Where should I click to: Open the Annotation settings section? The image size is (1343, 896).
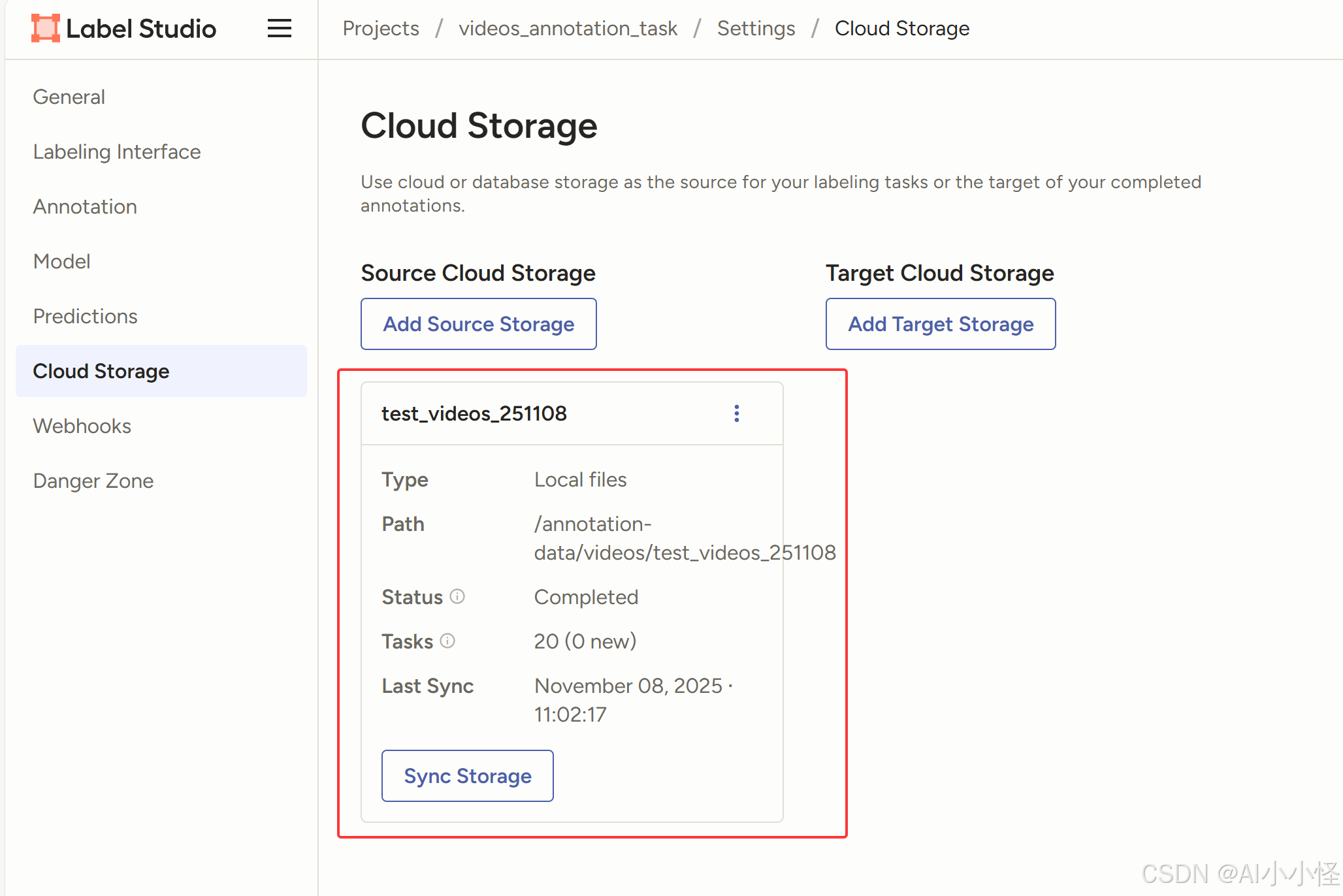coord(85,206)
